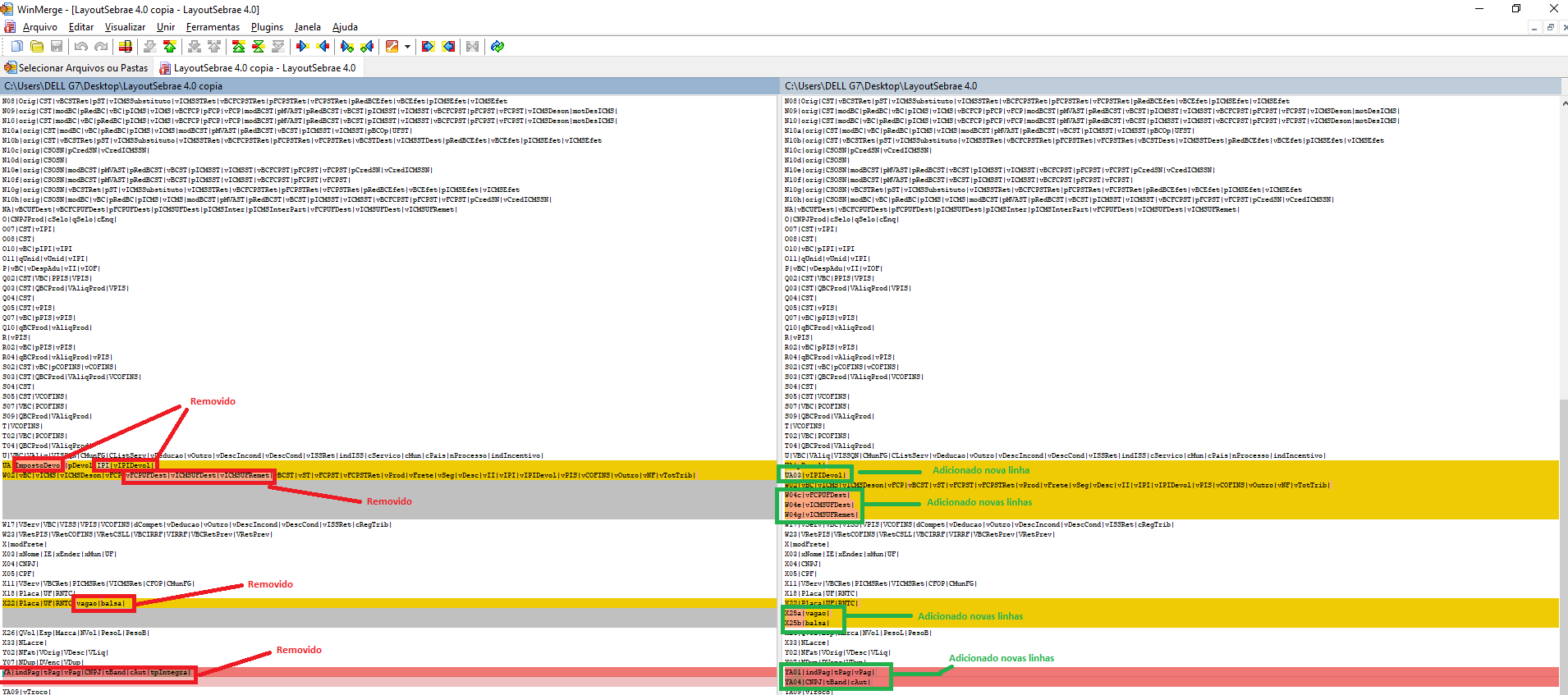
Task: Click left pane line 'Q04|CST|'
Action: point(18,298)
